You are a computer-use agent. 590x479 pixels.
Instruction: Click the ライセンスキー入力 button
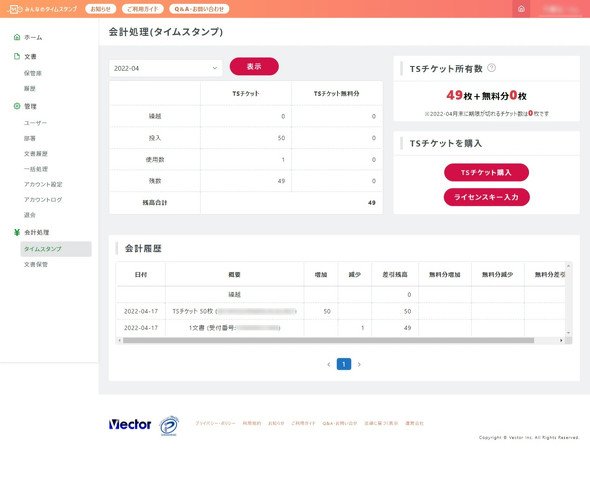tap(486, 197)
